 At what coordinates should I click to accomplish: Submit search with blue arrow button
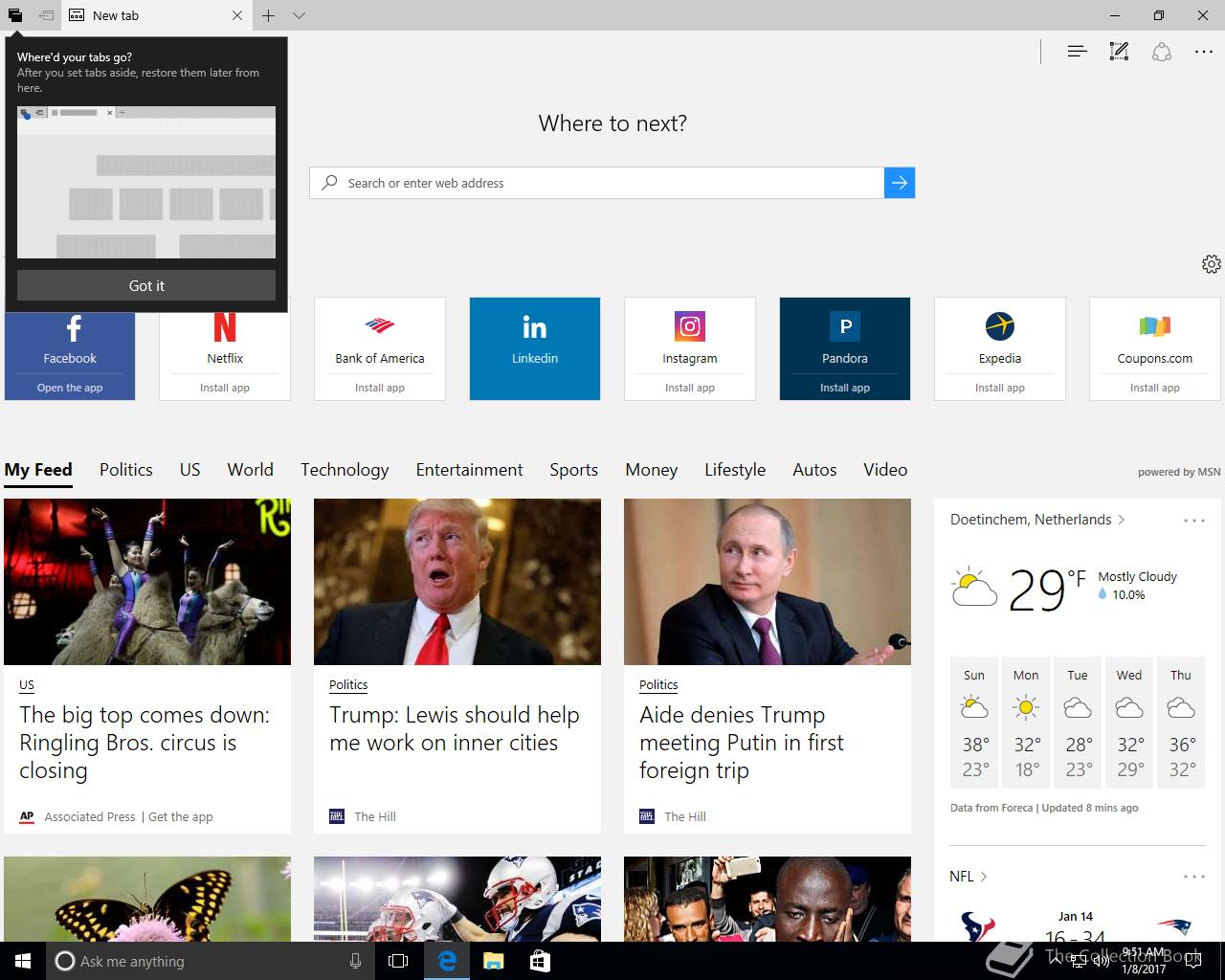point(900,183)
